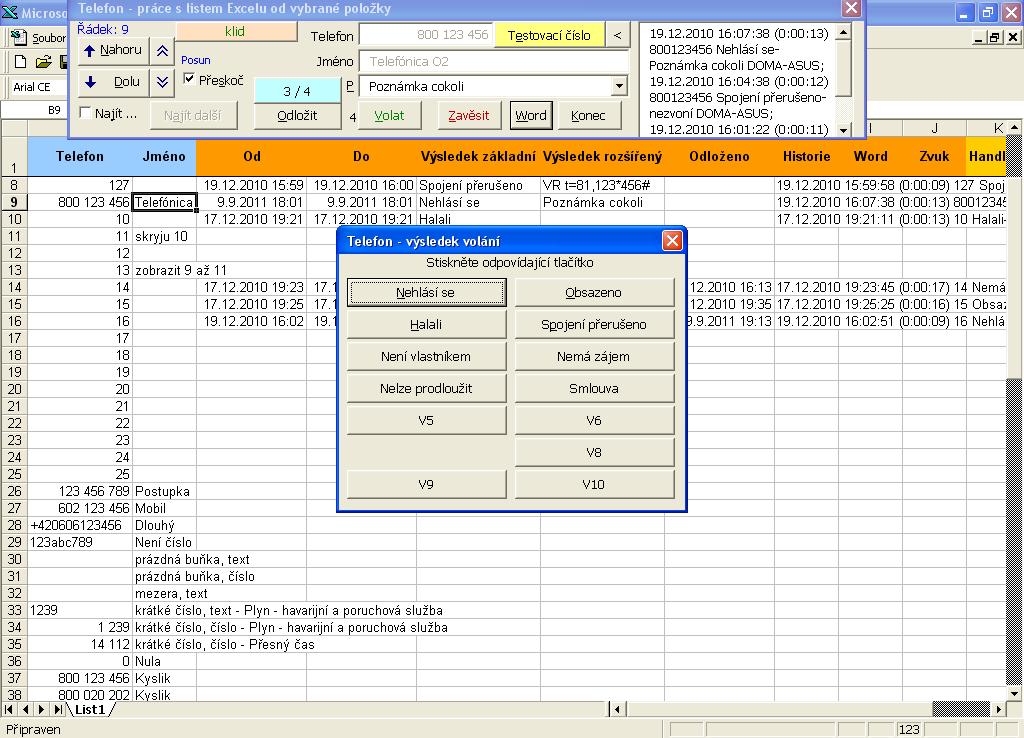Click the green klid status box
Image resolution: width=1024 pixels, height=738 pixels.
[236, 31]
